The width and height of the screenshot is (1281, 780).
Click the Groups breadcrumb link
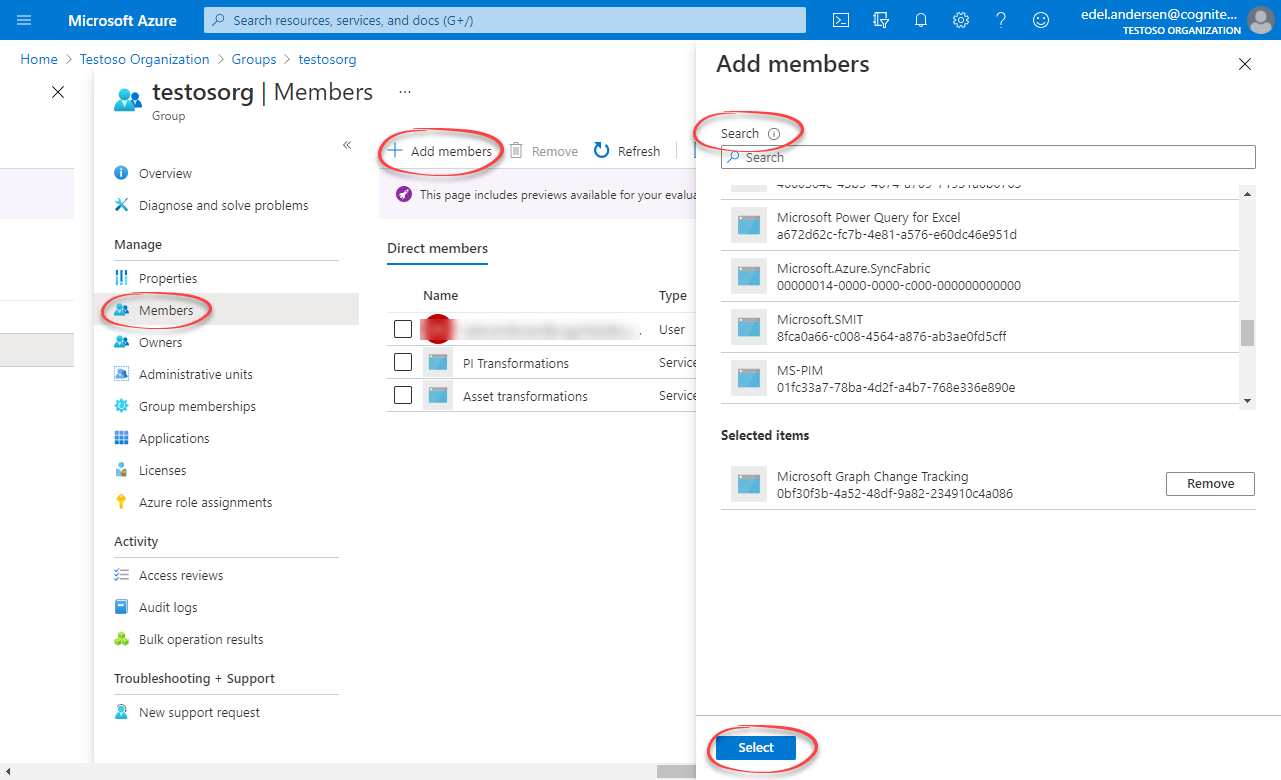tap(254, 59)
